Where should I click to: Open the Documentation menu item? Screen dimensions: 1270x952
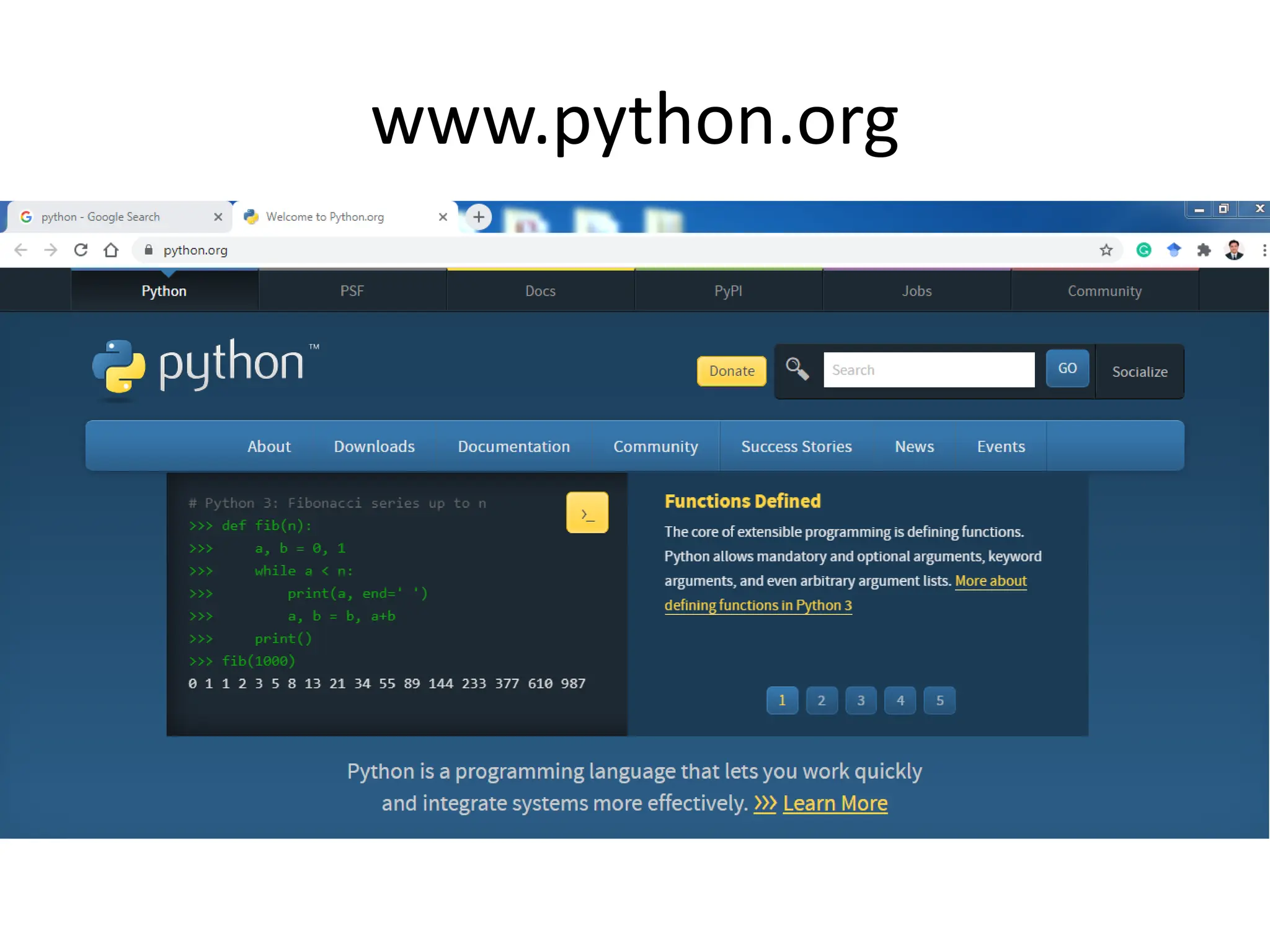tap(513, 446)
